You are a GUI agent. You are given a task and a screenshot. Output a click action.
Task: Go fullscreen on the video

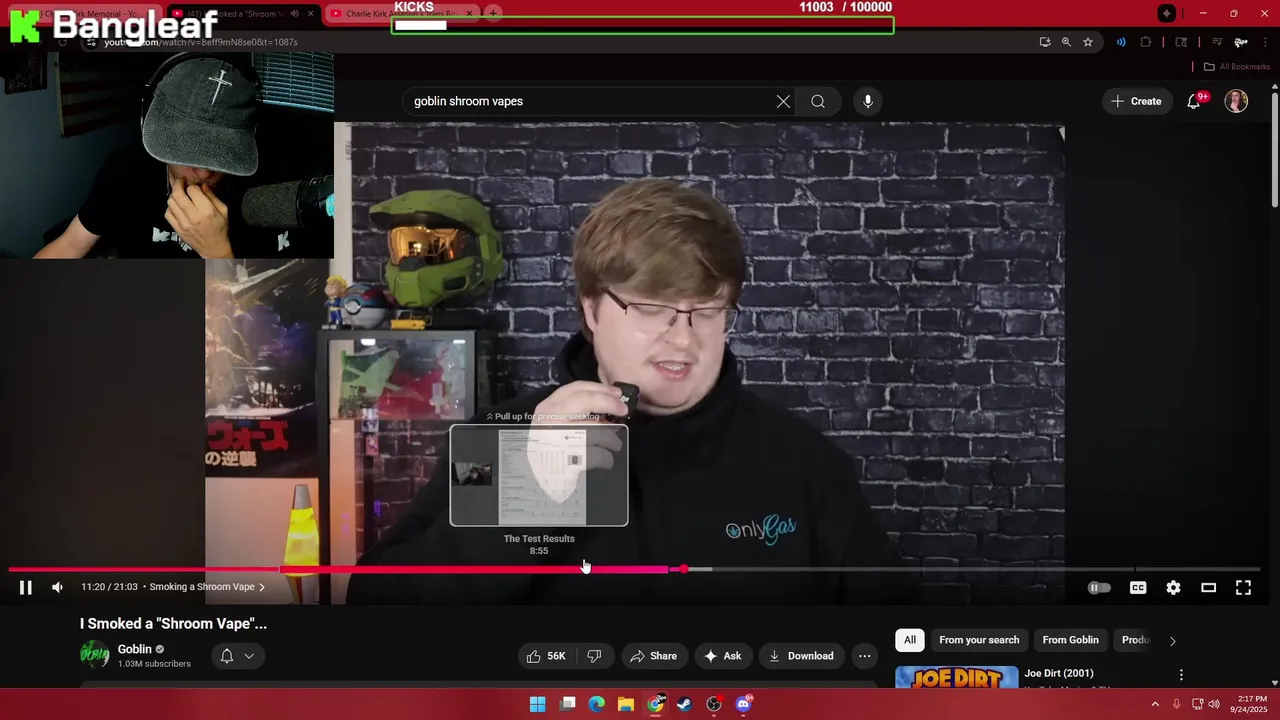pyautogui.click(x=1243, y=588)
